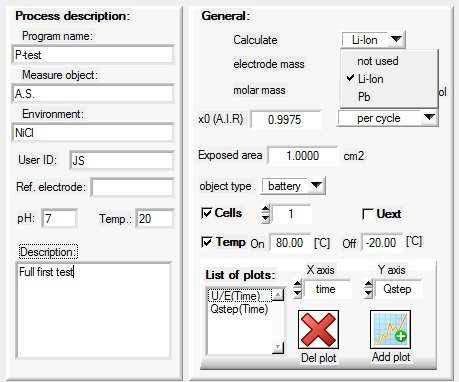Click plots list scrollbar up arrow
Image resolution: width=459 pixels, height=382 pixels.
[x=278, y=294]
